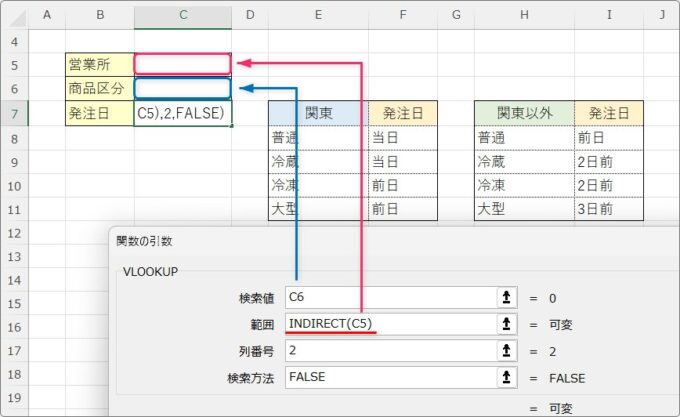This screenshot has height=417, width=680.
Task: Click the 範囲 input containing INDIRECT(C5)
Action: click(x=390, y=324)
